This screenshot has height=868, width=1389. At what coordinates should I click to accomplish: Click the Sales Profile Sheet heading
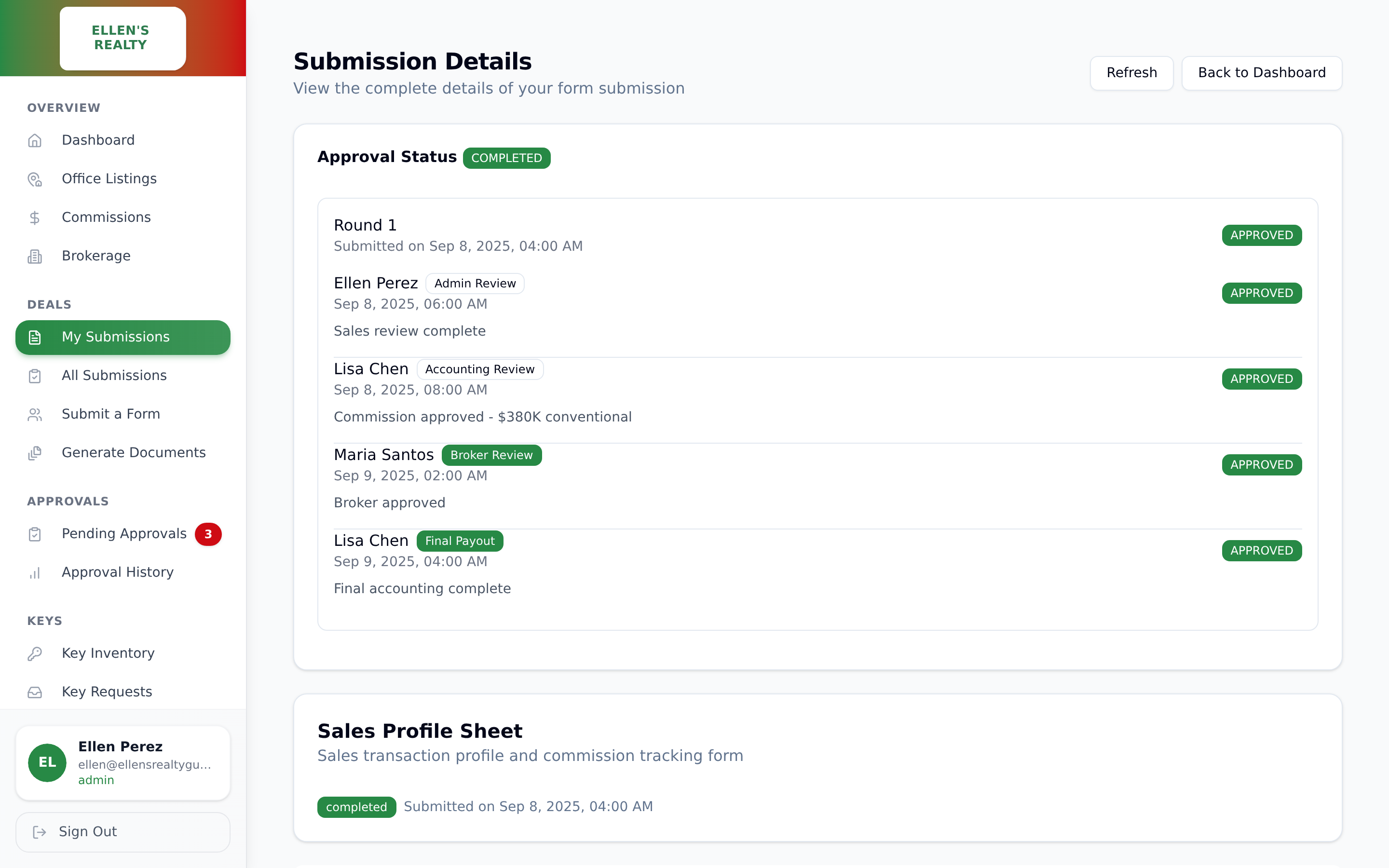(x=420, y=731)
